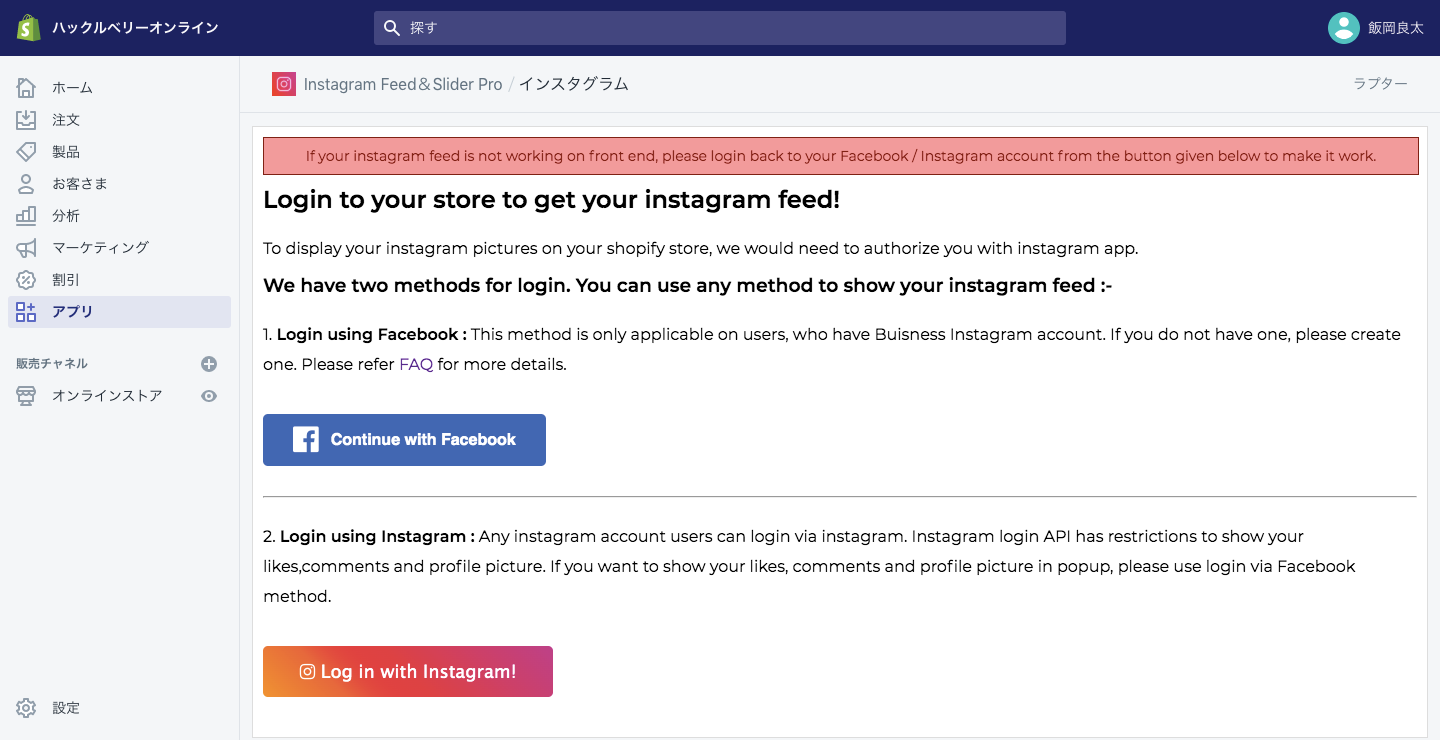Click the 割引 discount badge icon
Viewport: 1440px width, 740px height.
[x=26, y=280]
